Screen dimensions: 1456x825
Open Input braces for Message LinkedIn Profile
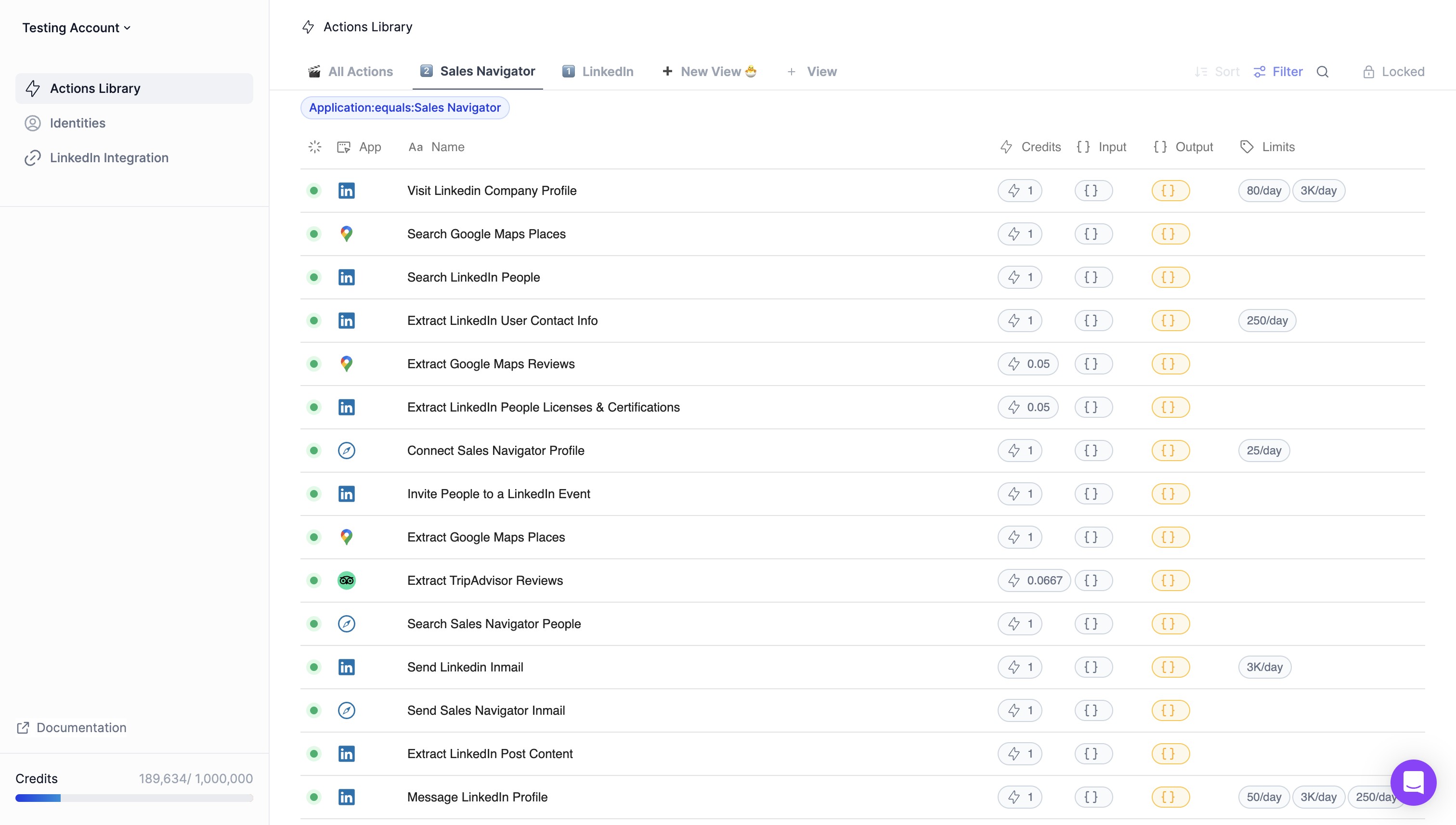coord(1093,797)
